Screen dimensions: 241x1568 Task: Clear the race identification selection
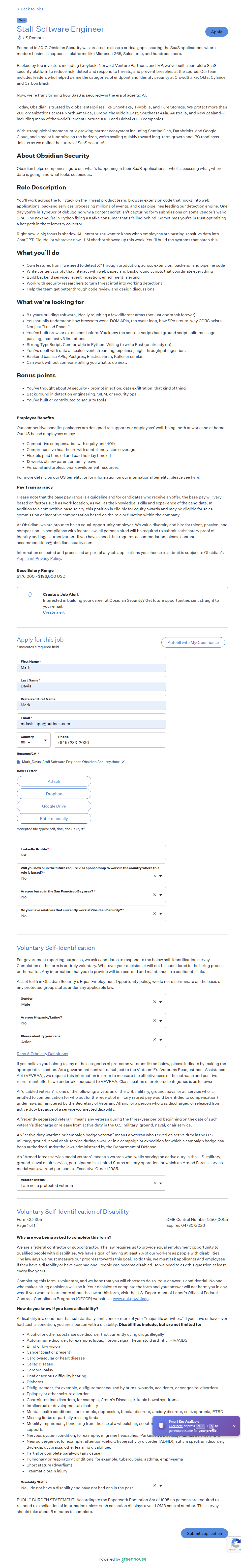154,1039
